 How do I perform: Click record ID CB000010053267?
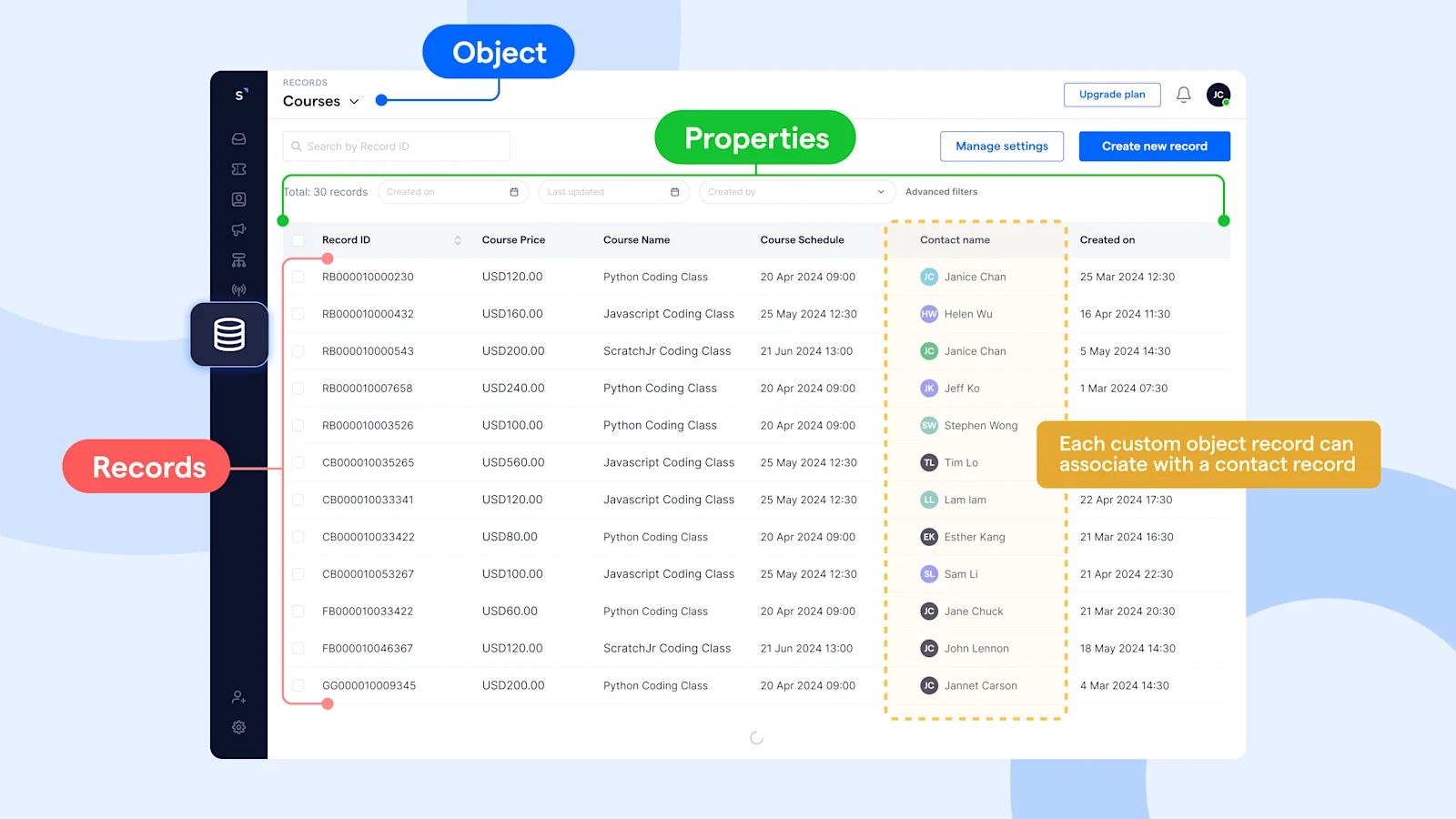click(368, 574)
